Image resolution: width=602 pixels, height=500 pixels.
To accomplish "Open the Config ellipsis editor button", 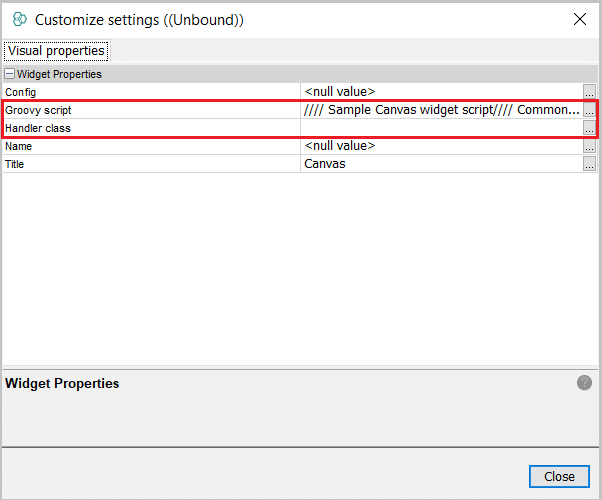I will pos(589,92).
